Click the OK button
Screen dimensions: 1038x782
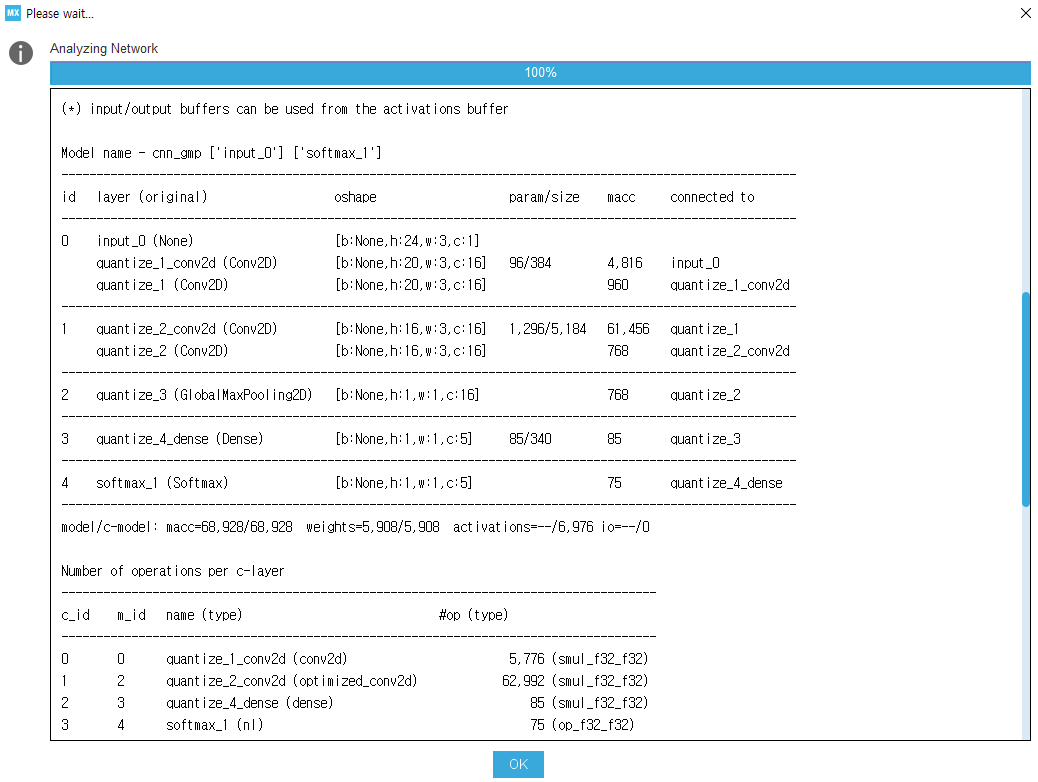pyautogui.click(x=518, y=764)
